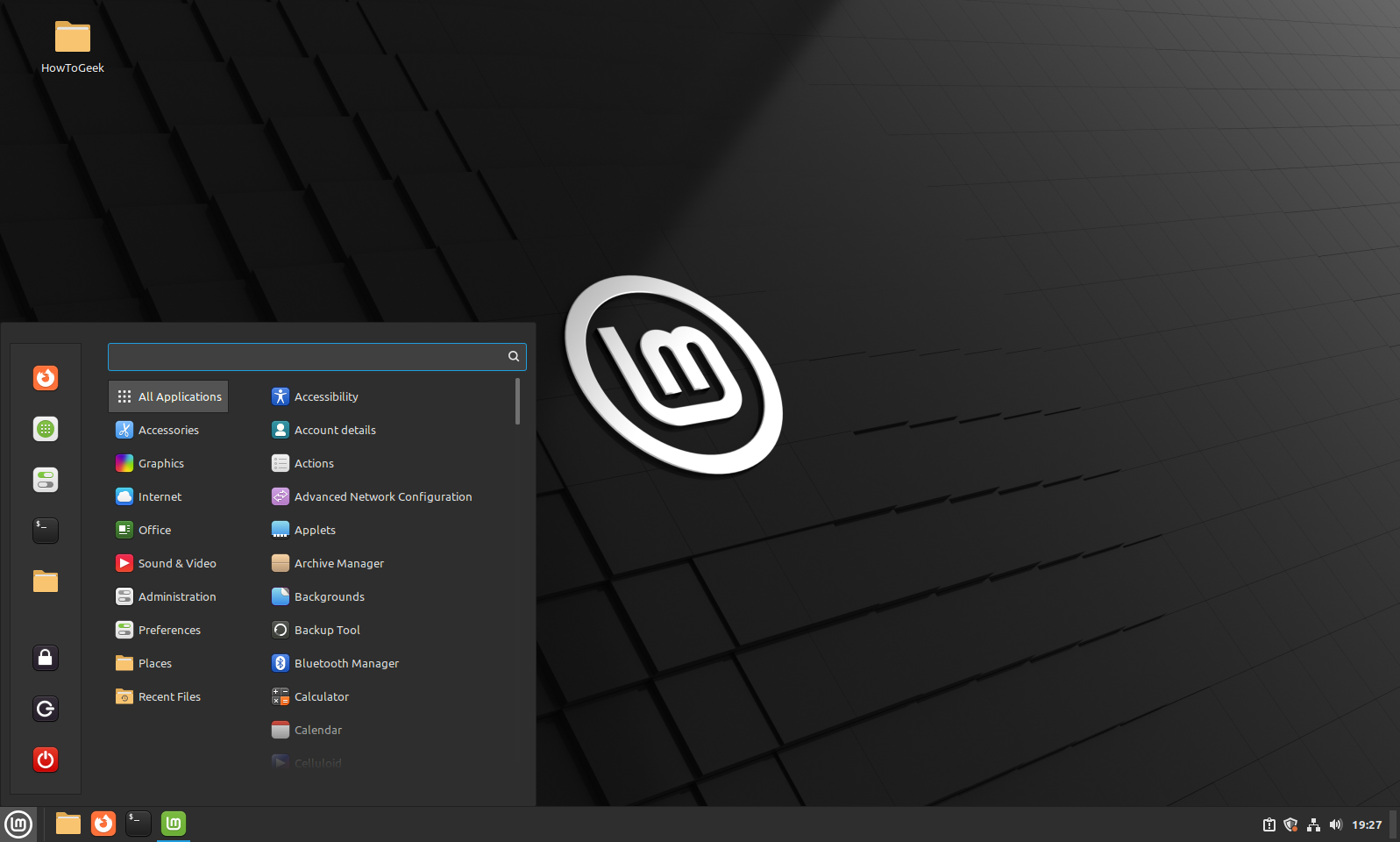Open Software Manager in the favorites sidebar

[x=46, y=429]
